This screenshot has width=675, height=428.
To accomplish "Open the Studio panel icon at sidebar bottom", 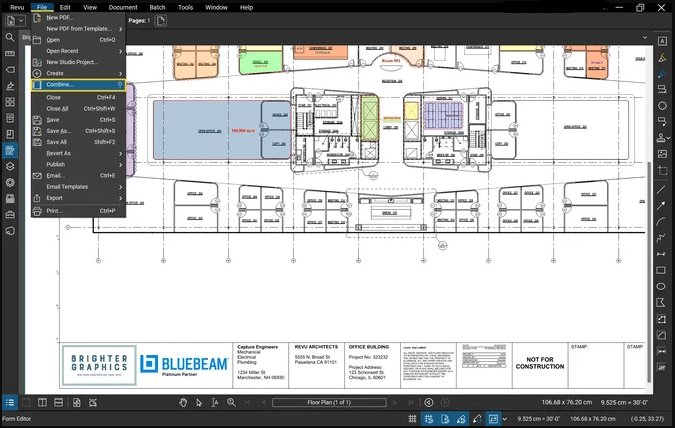I will pyautogui.click(x=10, y=231).
